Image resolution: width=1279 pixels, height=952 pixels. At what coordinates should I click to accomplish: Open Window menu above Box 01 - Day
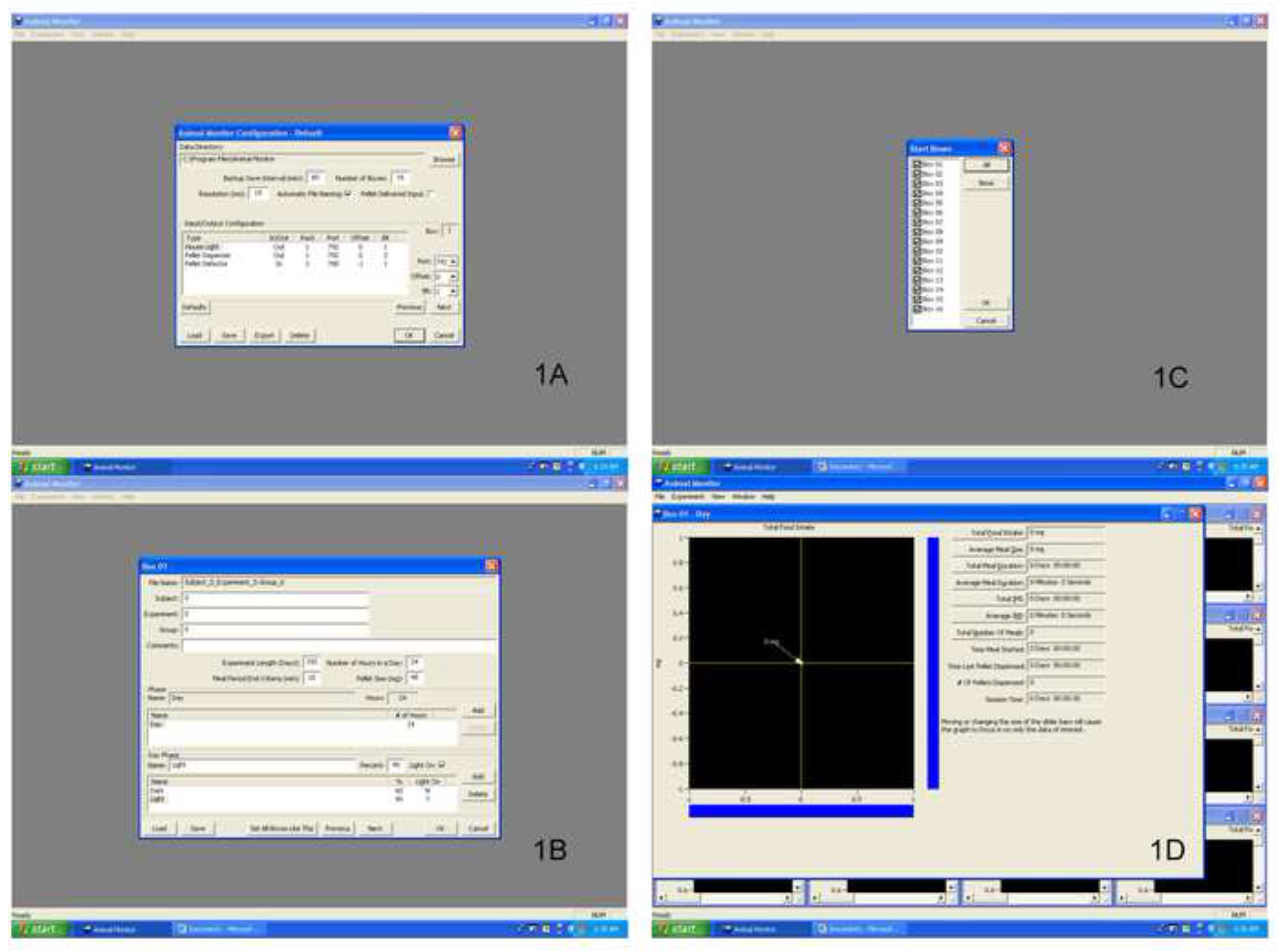click(743, 496)
